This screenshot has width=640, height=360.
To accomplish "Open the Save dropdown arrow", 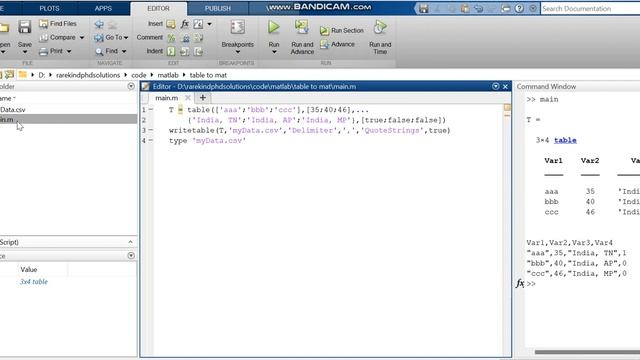I will [x=24, y=52].
